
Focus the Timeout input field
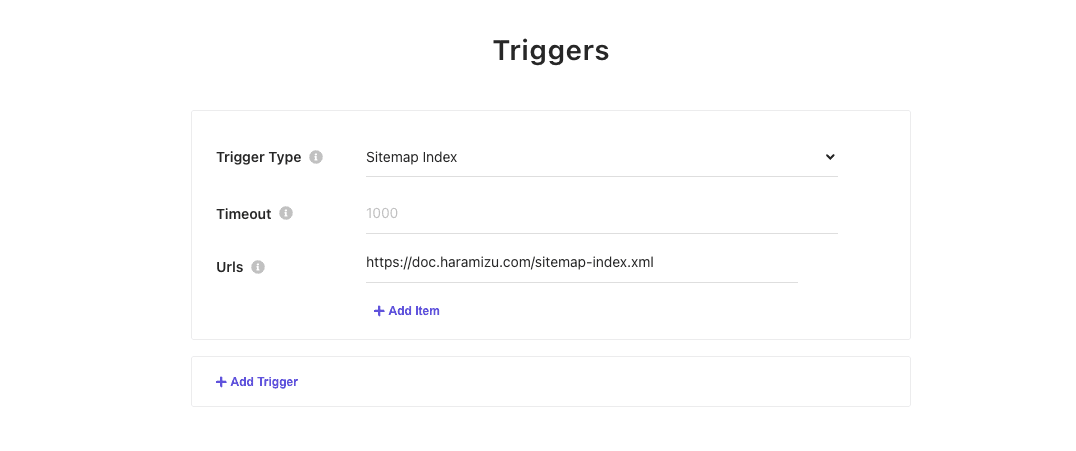click(x=600, y=213)
